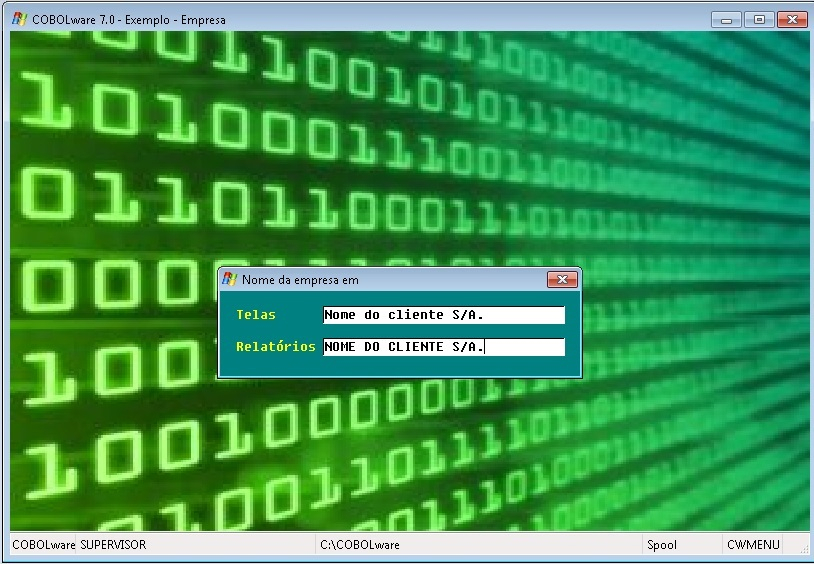Click COBOLware status bar entry
Viewport: 814px width, 564px height.
coord(44,545)
